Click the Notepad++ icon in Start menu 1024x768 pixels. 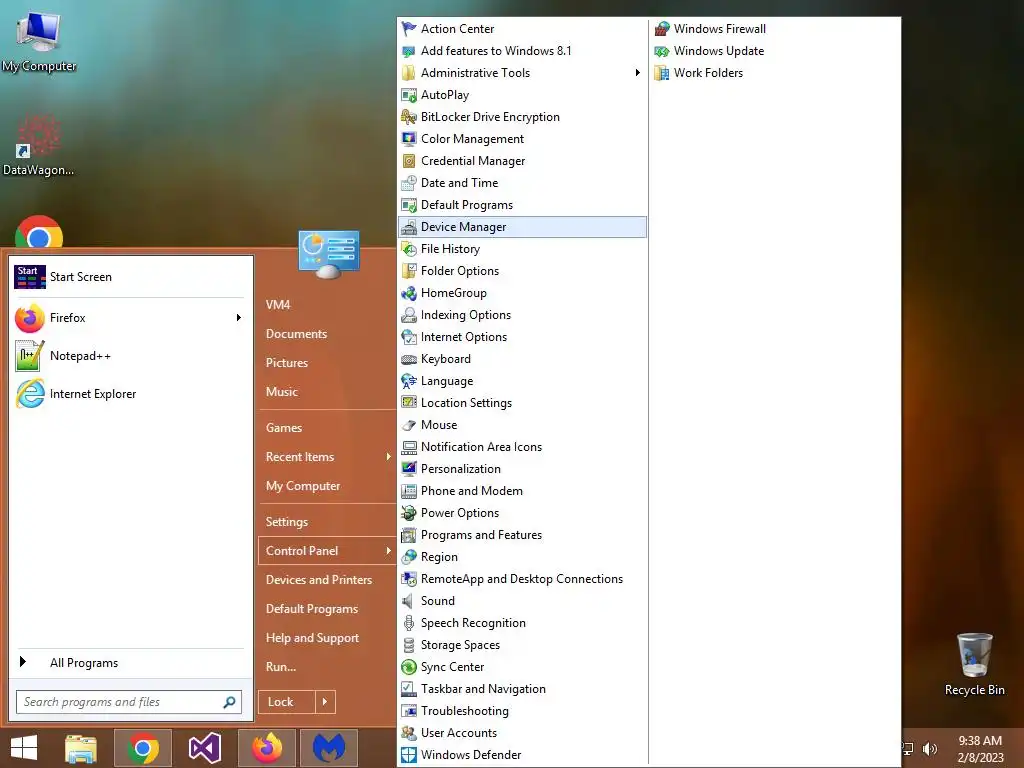(30, 356)
